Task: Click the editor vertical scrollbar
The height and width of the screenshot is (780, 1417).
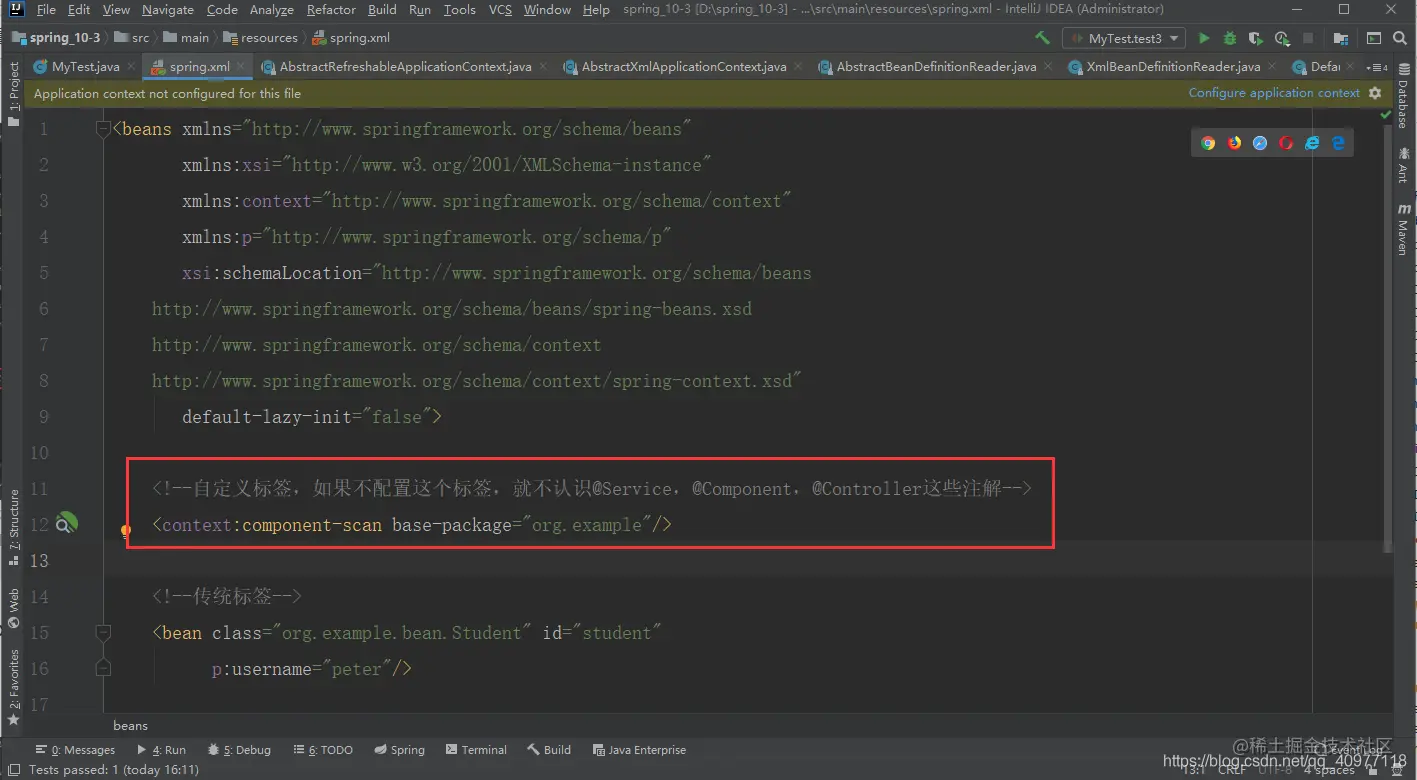Action: pos(1387,338)
